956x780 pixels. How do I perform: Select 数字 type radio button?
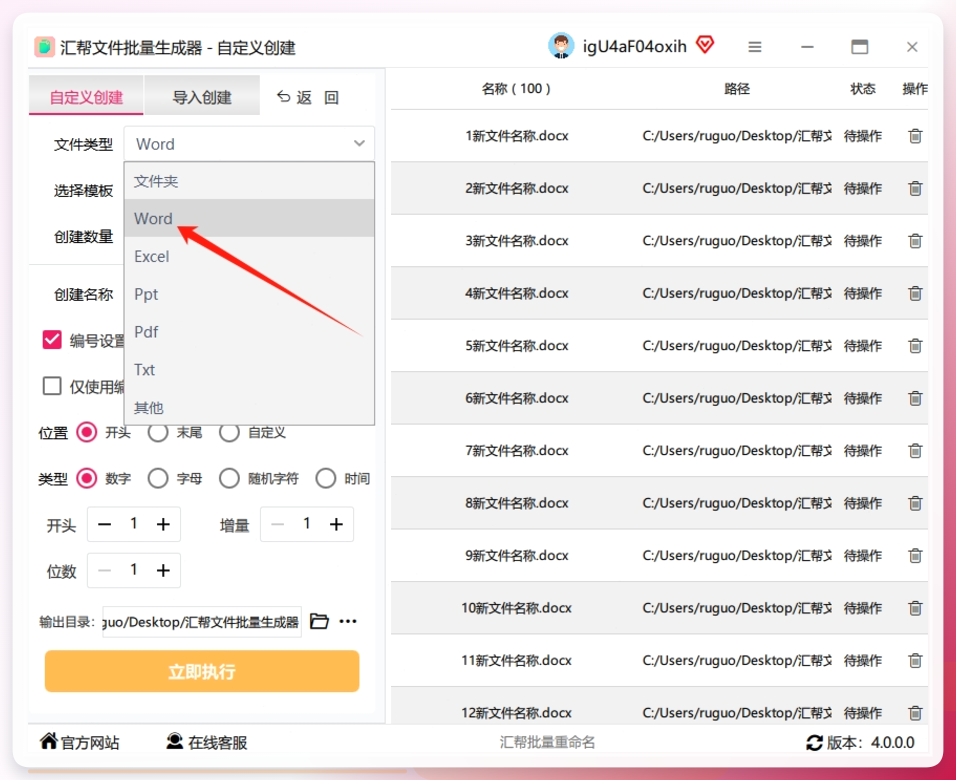pos(87,479)
